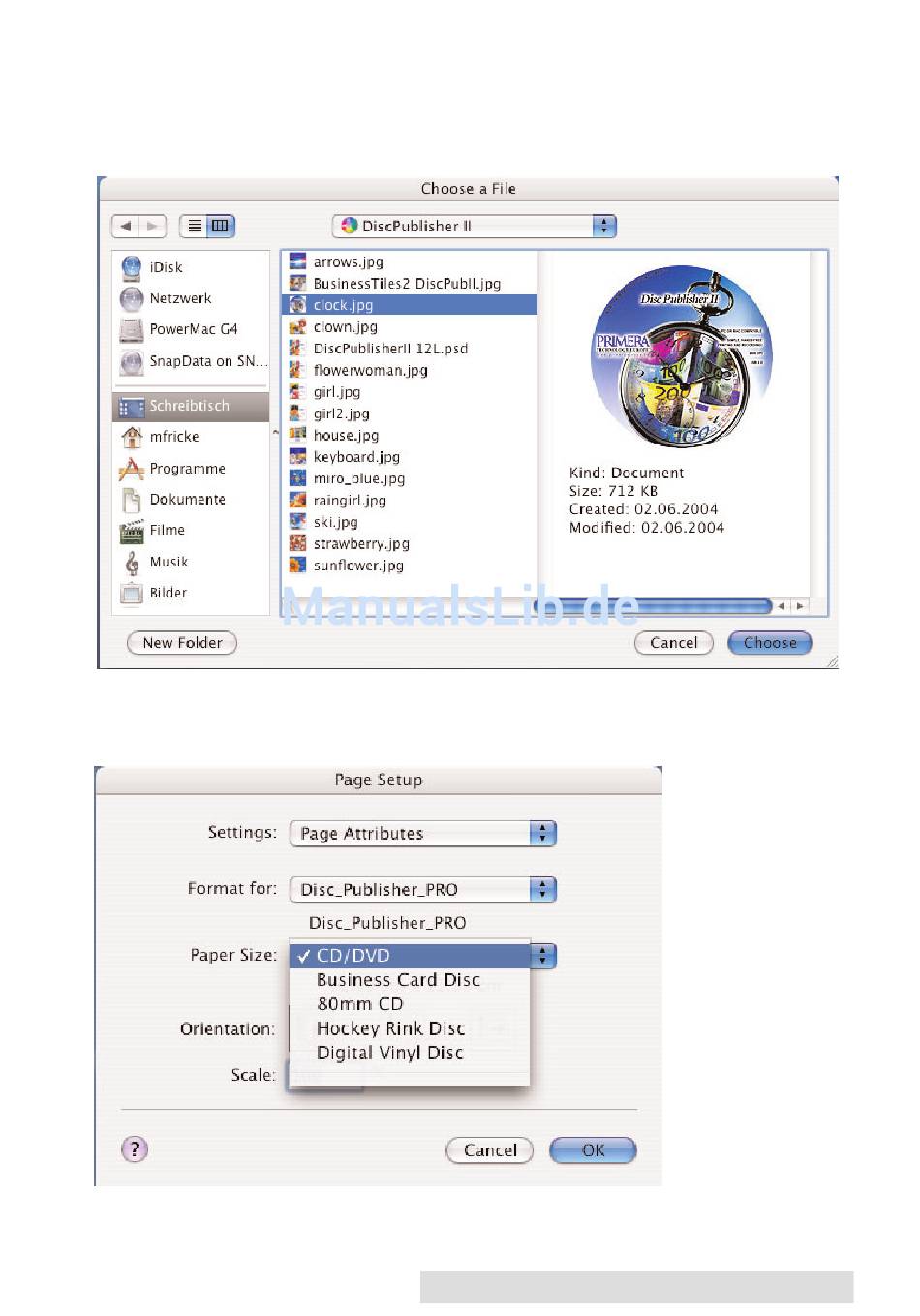Choose Digital Vinyl Disc paper size
The height and width of the screenshot is (1316, 920).
(410, 1053)
